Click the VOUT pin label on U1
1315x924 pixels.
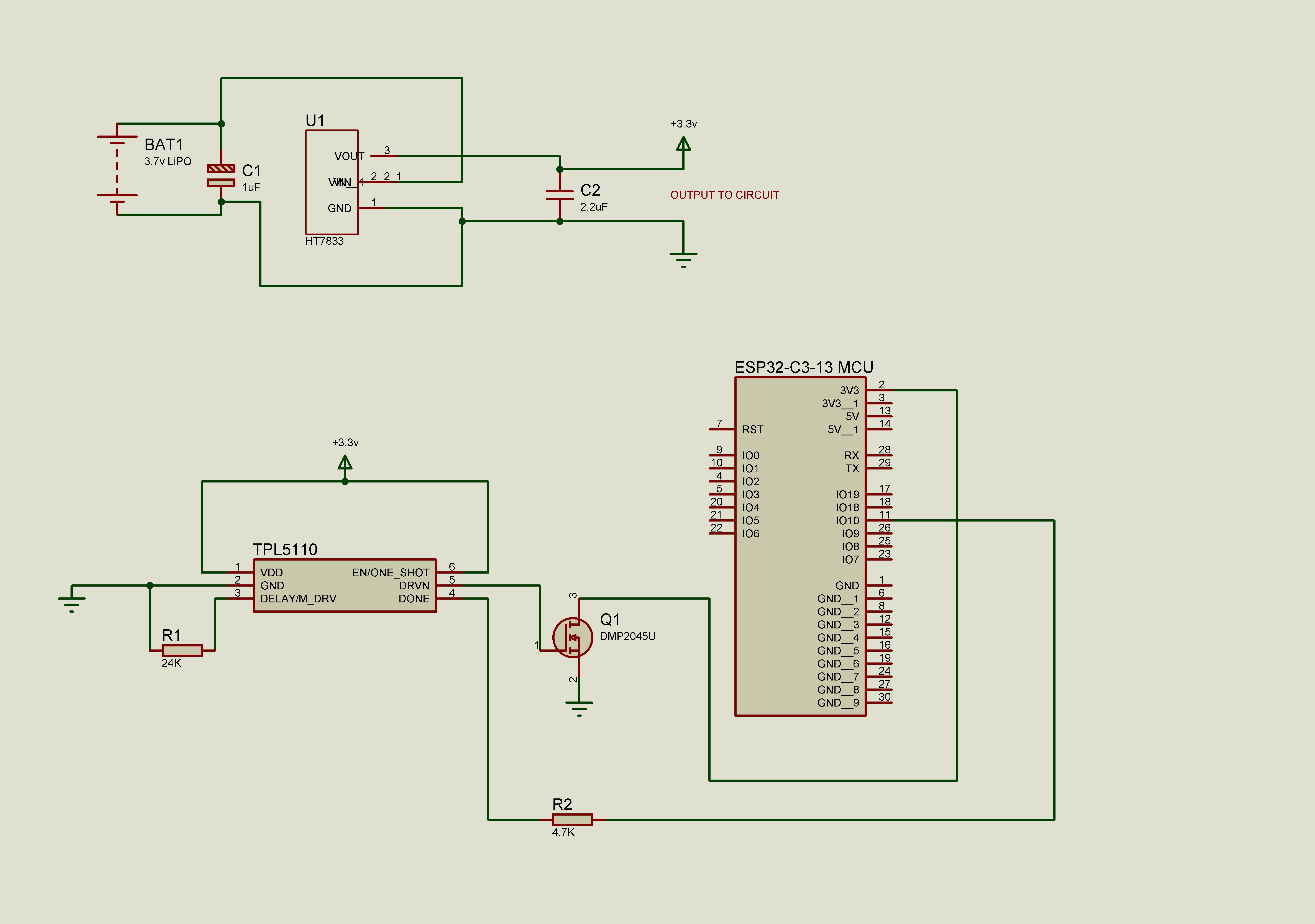tap(349, 156)
